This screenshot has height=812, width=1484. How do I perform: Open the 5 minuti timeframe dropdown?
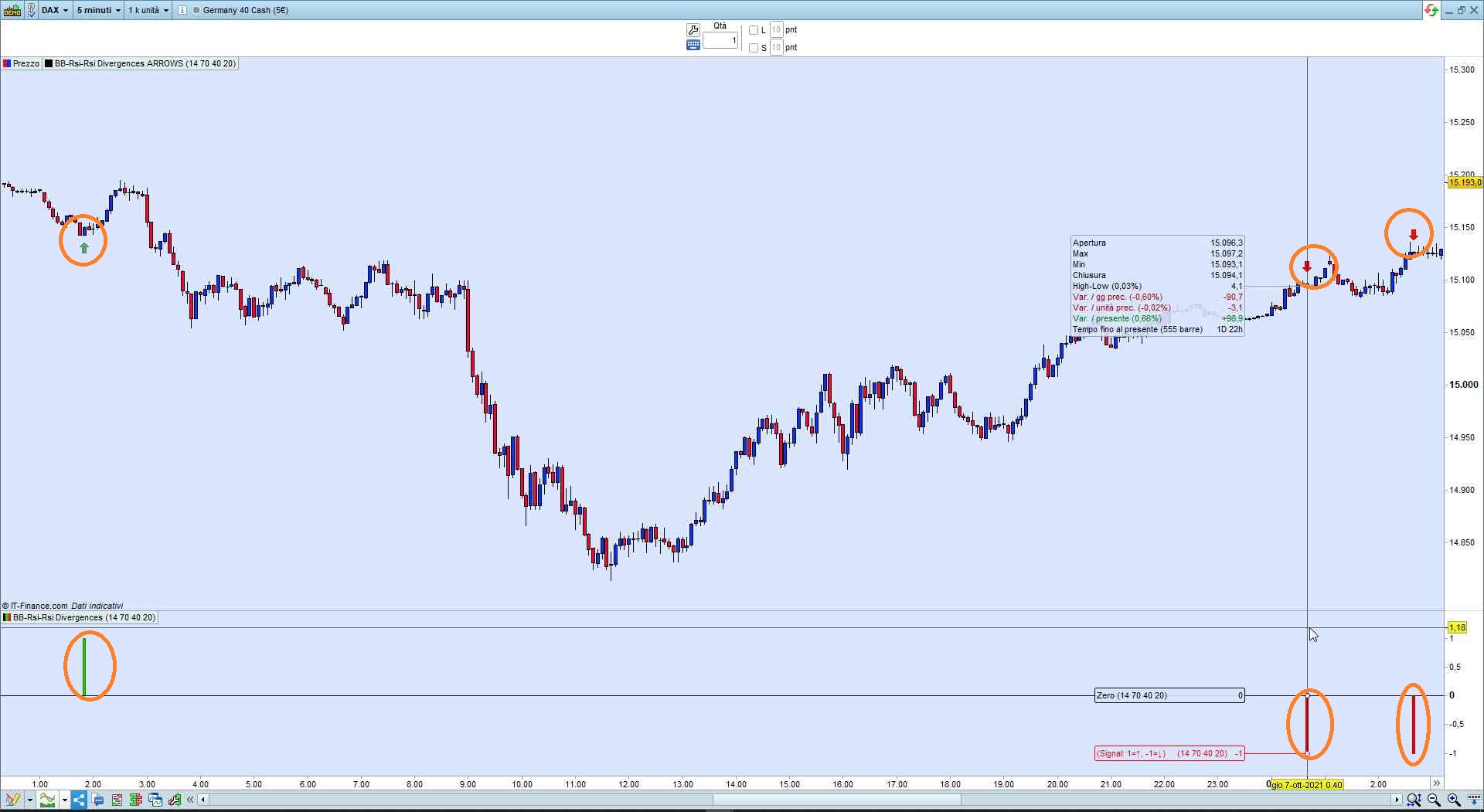[98, 10]
